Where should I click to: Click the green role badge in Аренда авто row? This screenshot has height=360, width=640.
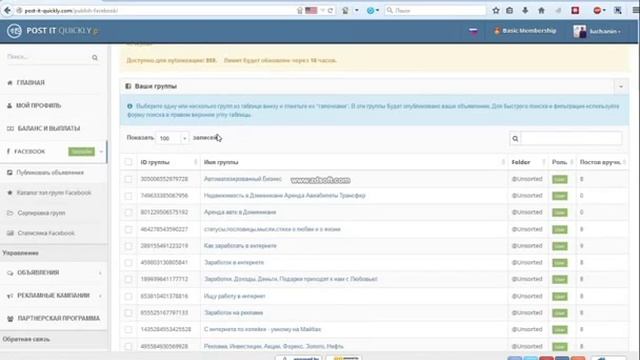click(x=560, y=213)
